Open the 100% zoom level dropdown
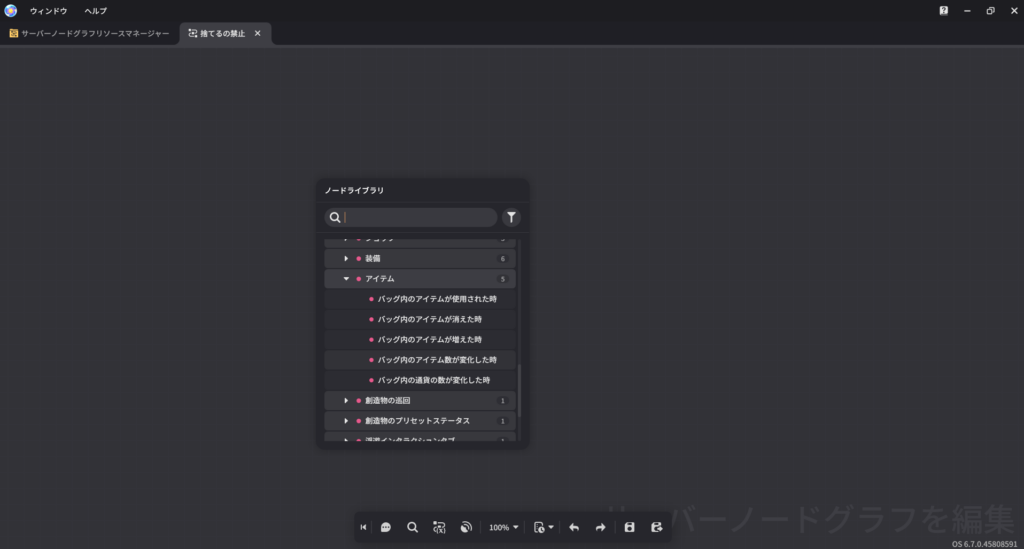 click(504, 527)
